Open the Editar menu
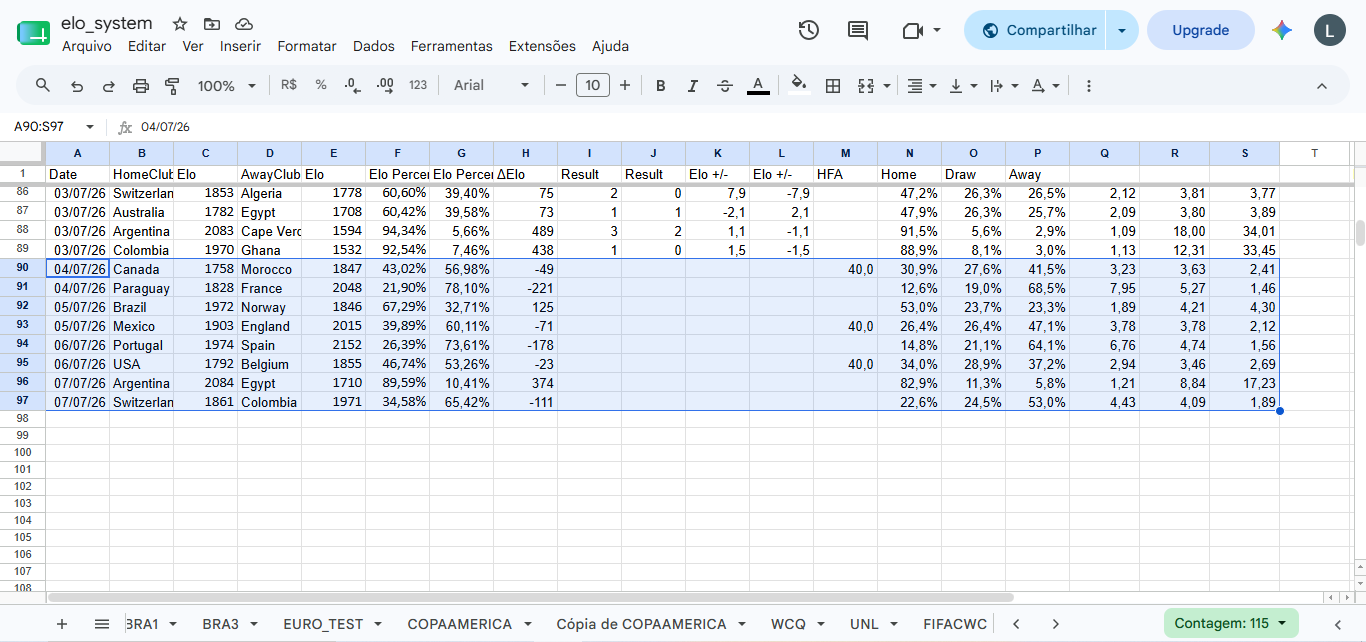 click(x=147, y=46)
